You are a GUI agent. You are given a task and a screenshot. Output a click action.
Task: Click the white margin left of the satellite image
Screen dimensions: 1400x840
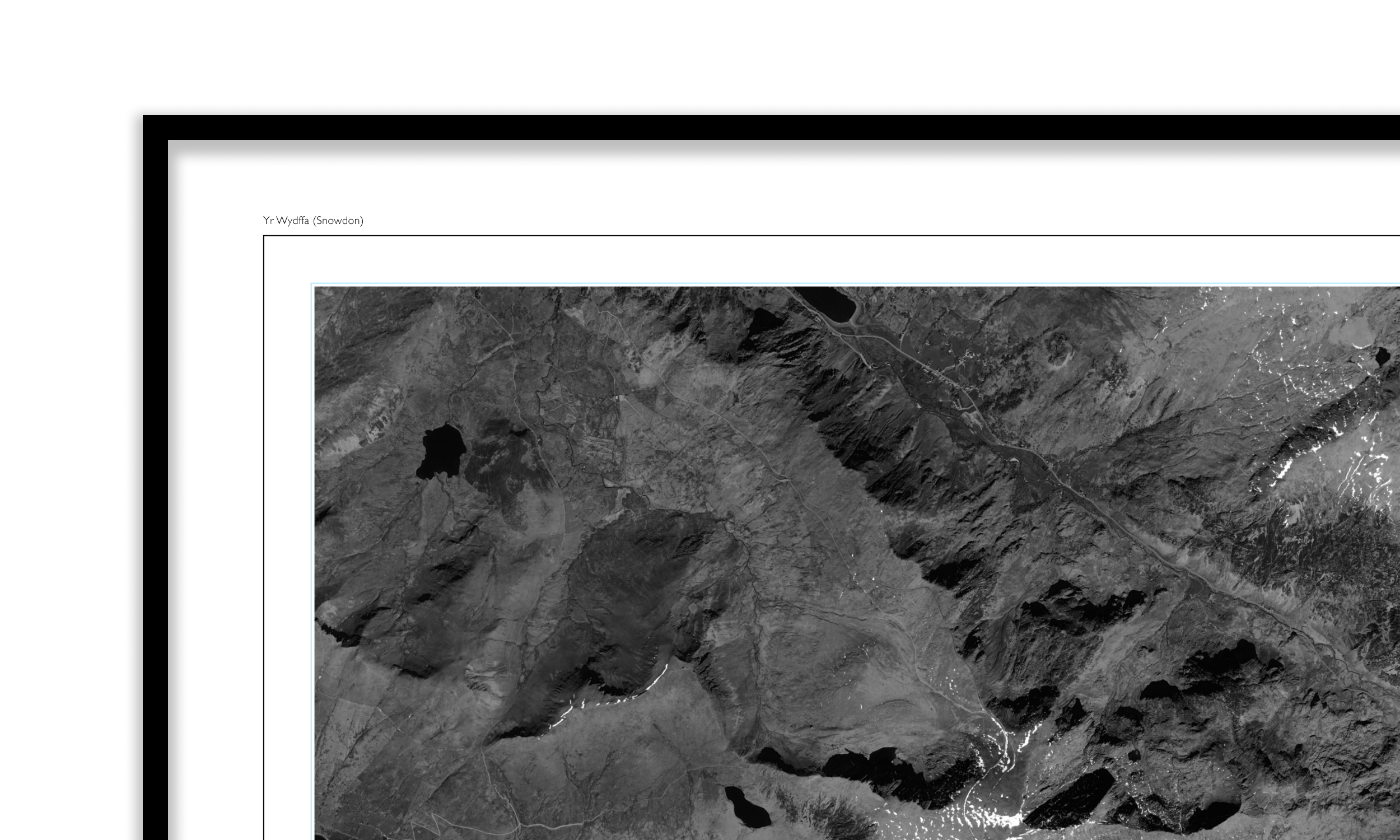tap(287, 538)
